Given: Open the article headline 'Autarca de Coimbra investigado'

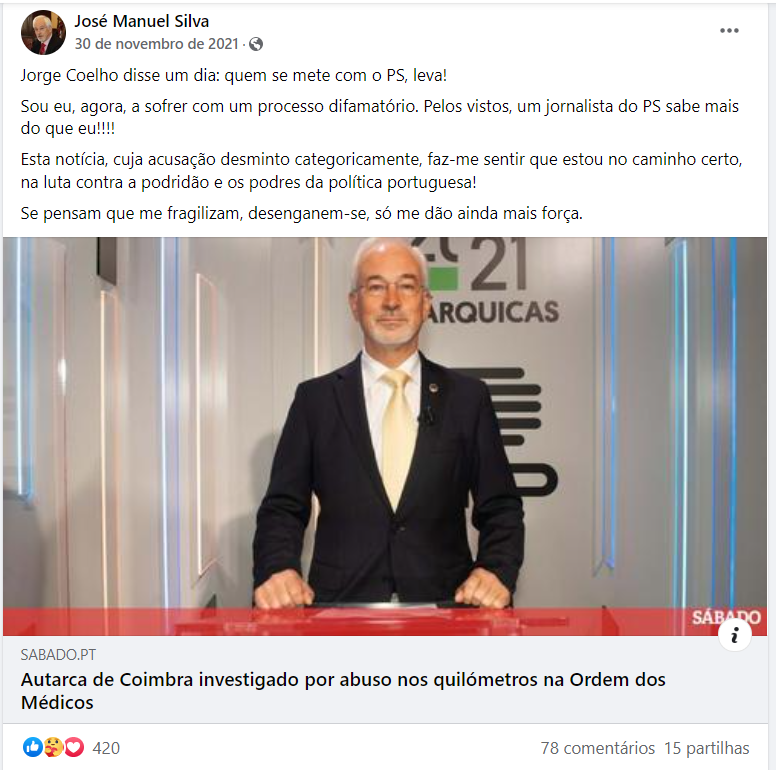Looking at the screenshot, I should tap(343, 691).
